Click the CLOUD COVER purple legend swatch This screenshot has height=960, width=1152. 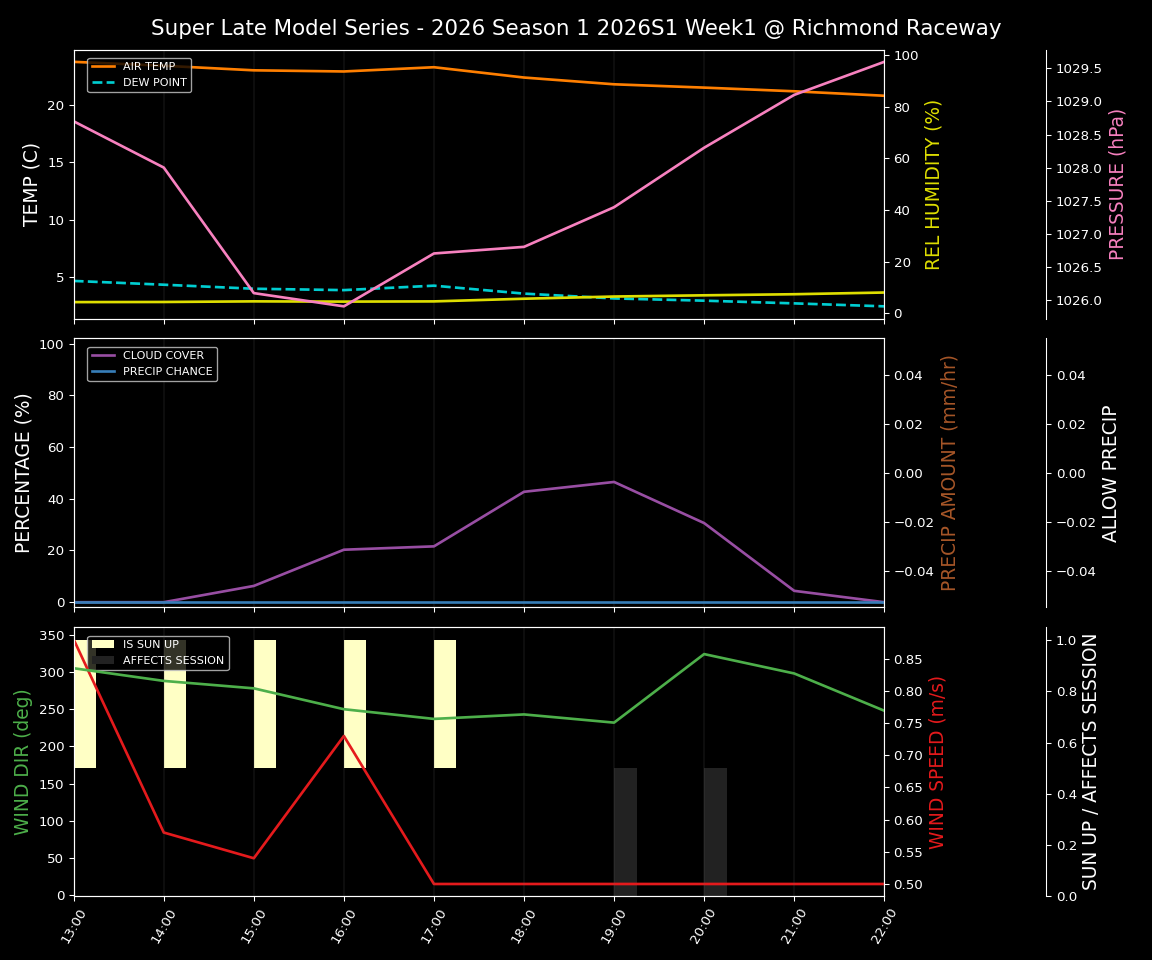click(x=103, y=355)
